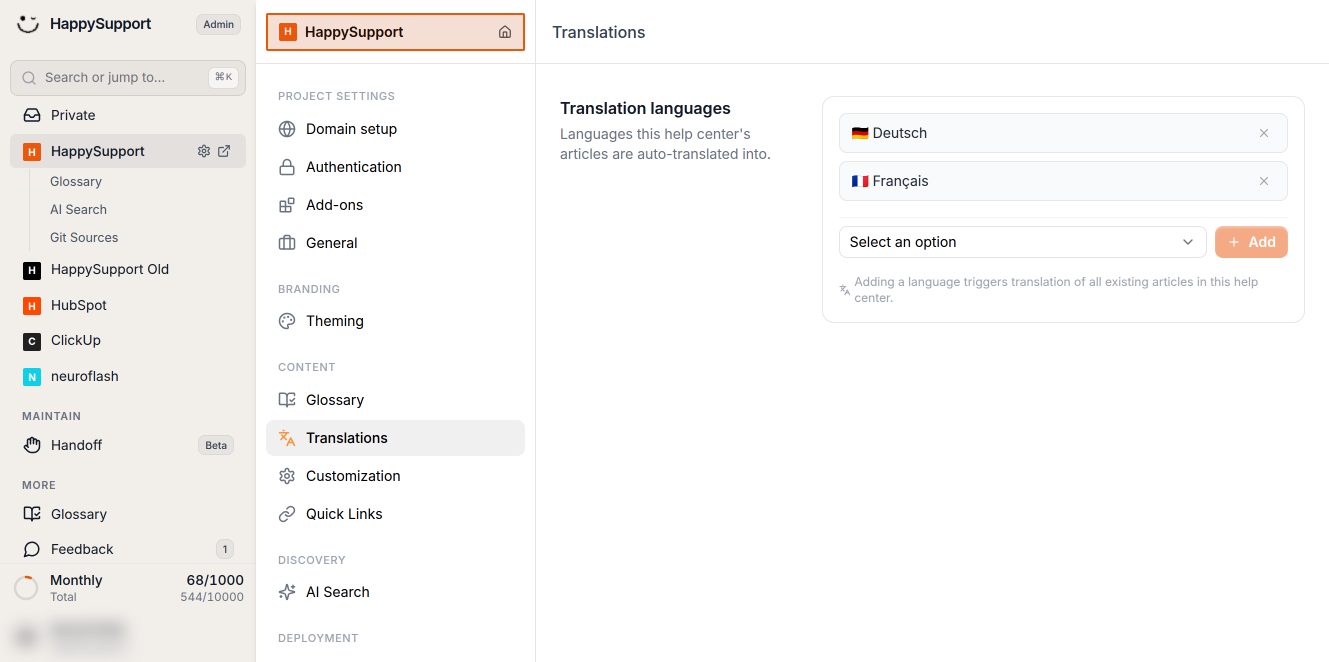Open HappySupport help center external link icon
Image resolution: width=1329 pixels, height=662 pixels.
224,151
